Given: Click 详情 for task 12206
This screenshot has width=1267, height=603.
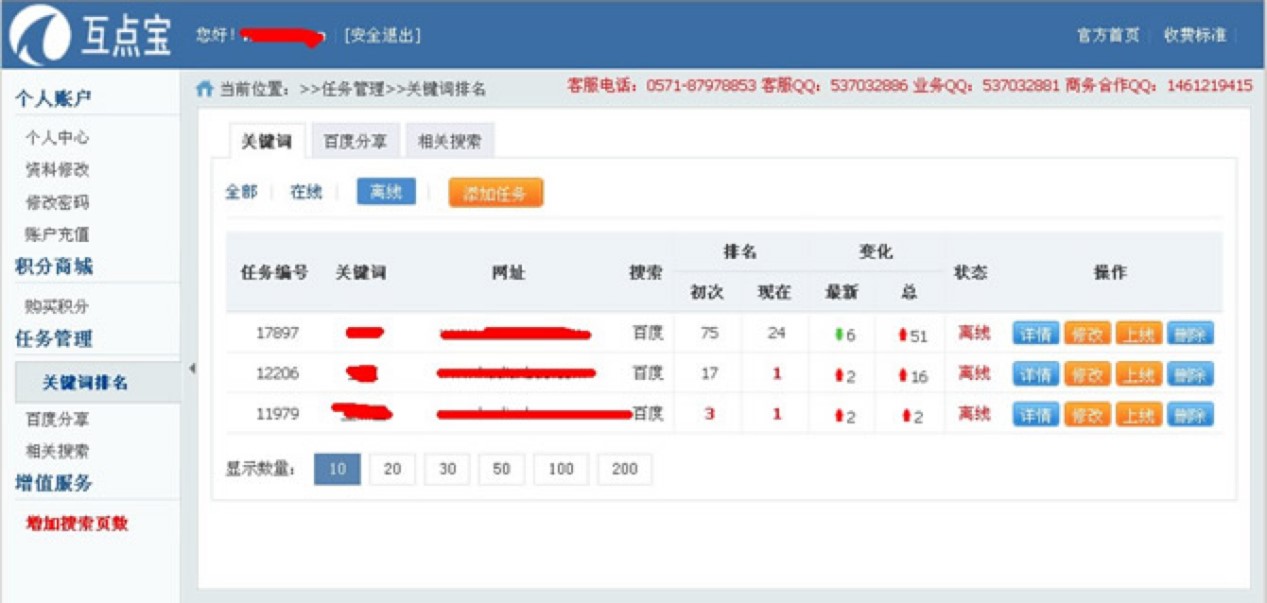Looking at the screenshot, I should coord(1035,374).
